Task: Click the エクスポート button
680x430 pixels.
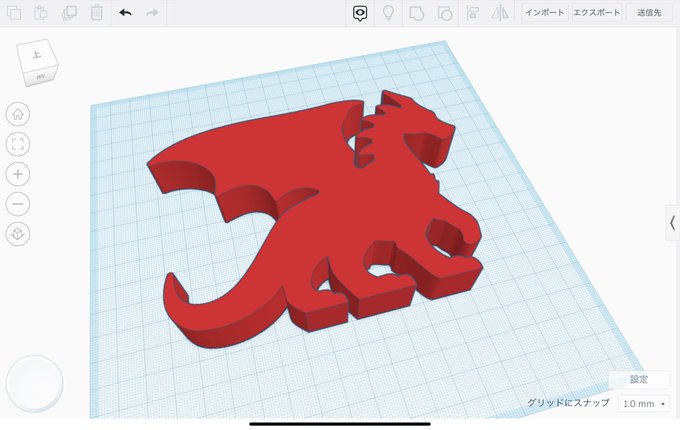Action: pos(597,13)
